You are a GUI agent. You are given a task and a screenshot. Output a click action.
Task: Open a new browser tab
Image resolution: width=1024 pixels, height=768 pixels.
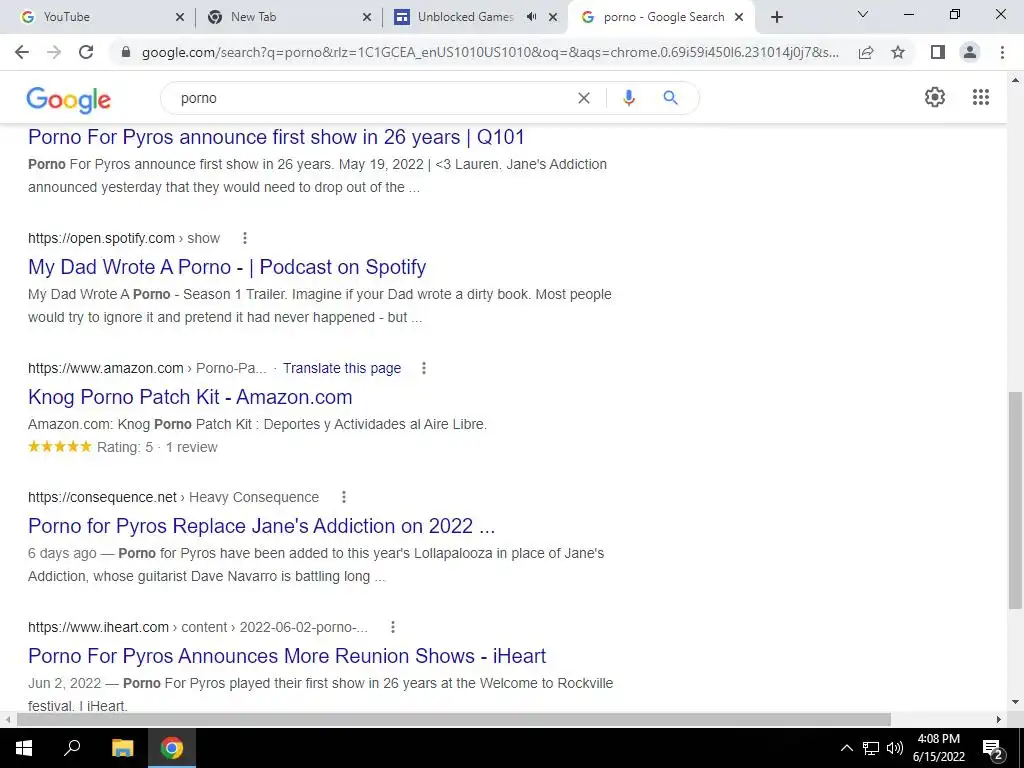click(x=776, y=18)
